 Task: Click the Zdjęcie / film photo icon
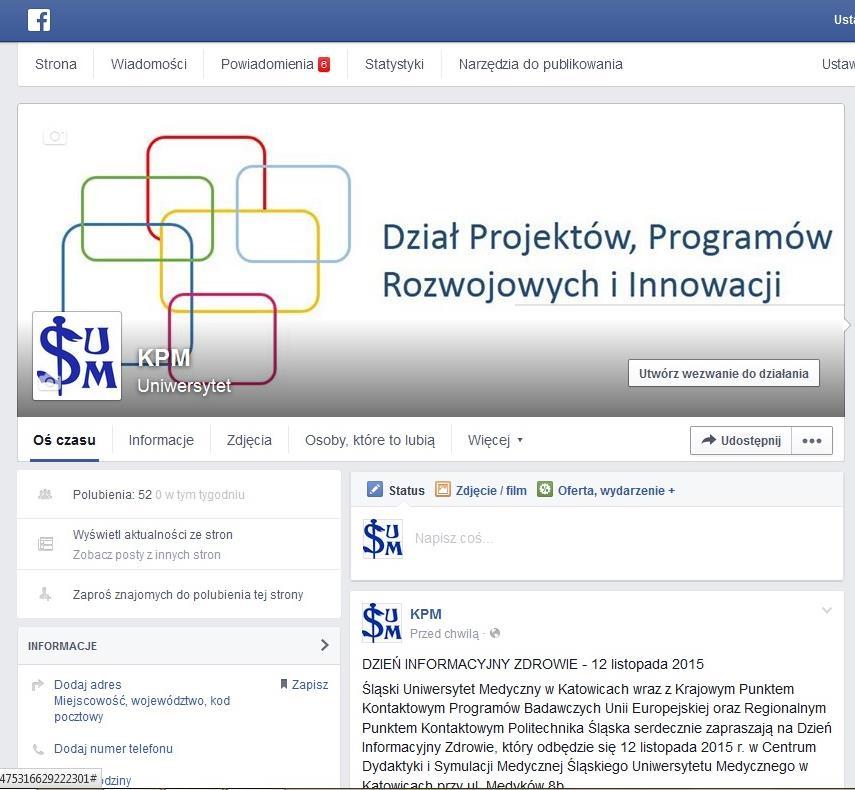tap(443, 490)
